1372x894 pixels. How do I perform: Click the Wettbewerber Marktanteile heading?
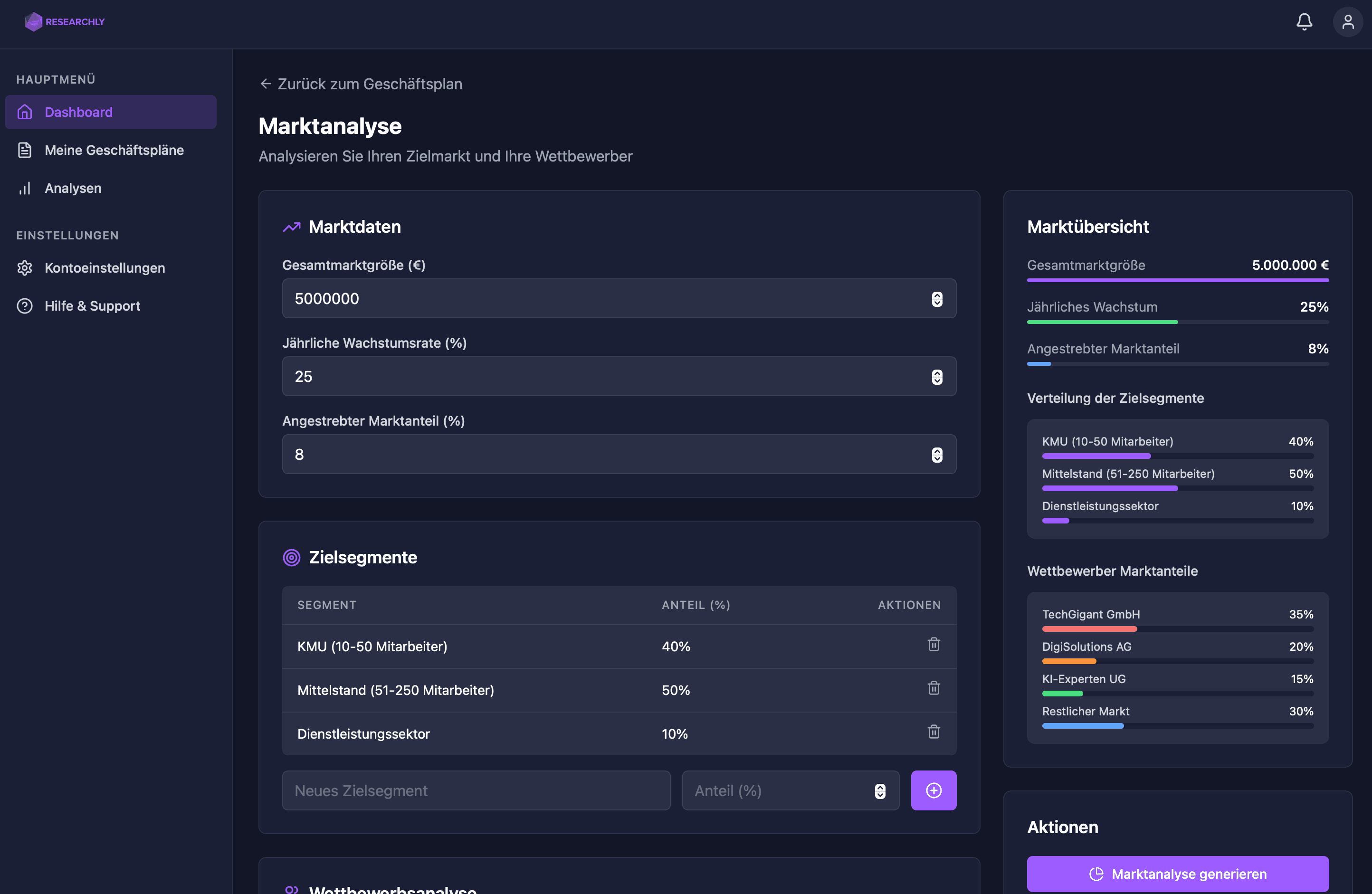(x=1112, y=571)
